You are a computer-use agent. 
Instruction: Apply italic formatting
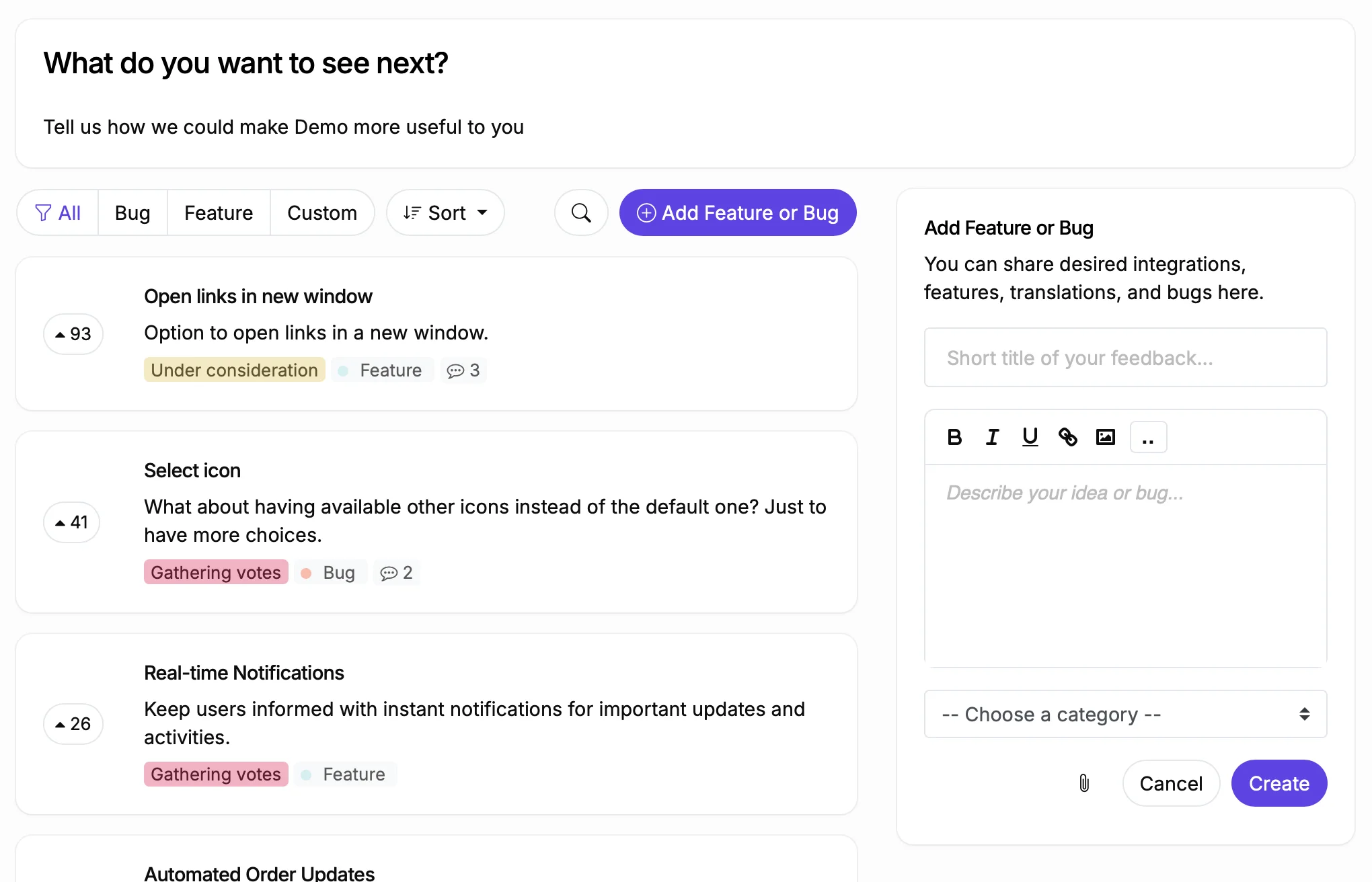991,436
